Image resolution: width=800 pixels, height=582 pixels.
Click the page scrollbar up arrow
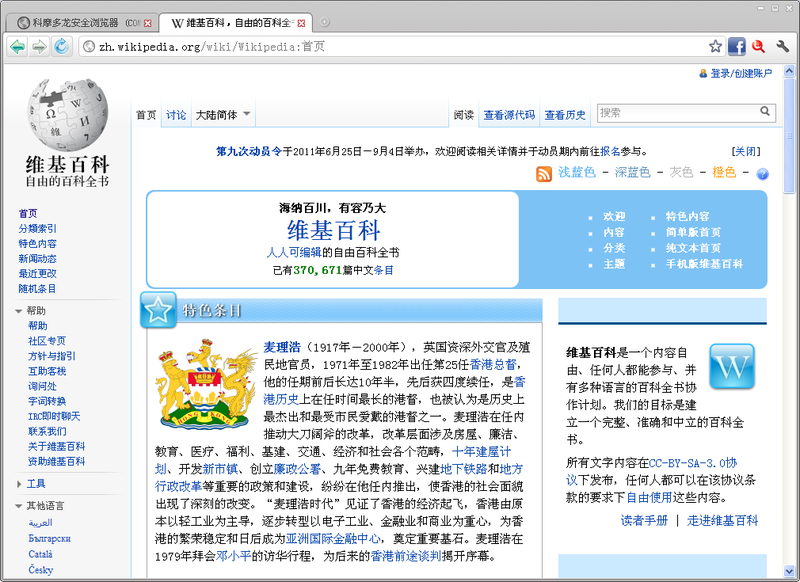[789, 71]
